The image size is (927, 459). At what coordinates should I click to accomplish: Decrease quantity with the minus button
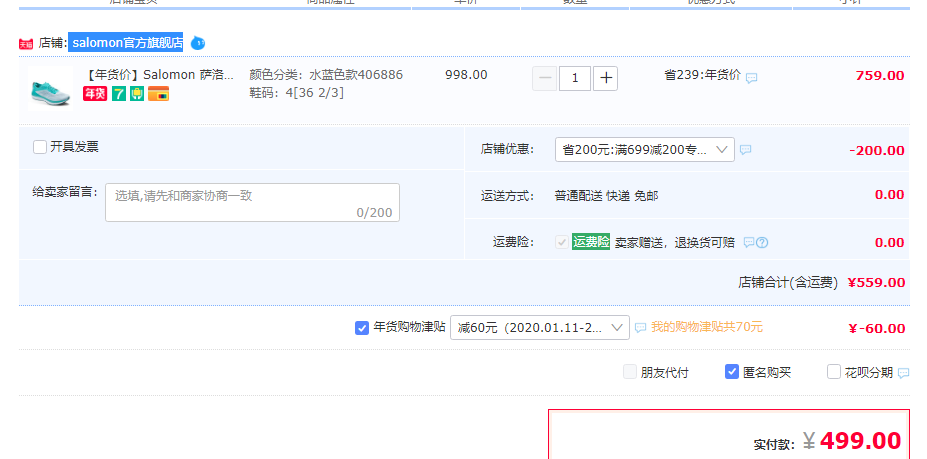tap(545, 78)
